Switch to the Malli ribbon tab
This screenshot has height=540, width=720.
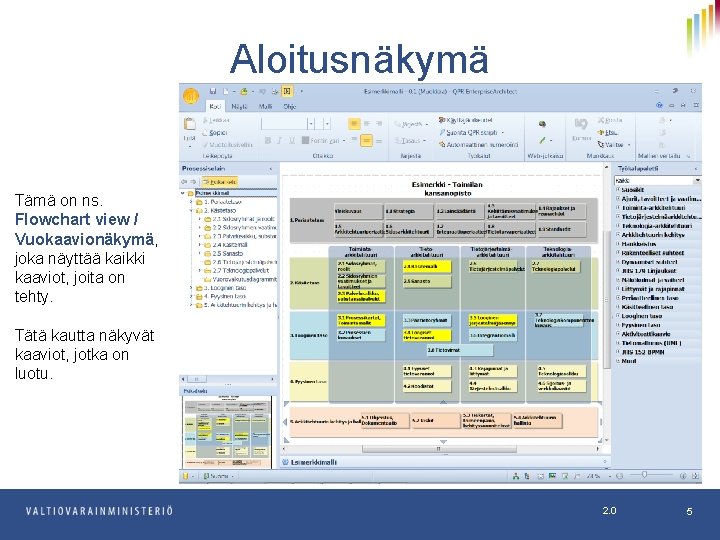pos(265,107)
